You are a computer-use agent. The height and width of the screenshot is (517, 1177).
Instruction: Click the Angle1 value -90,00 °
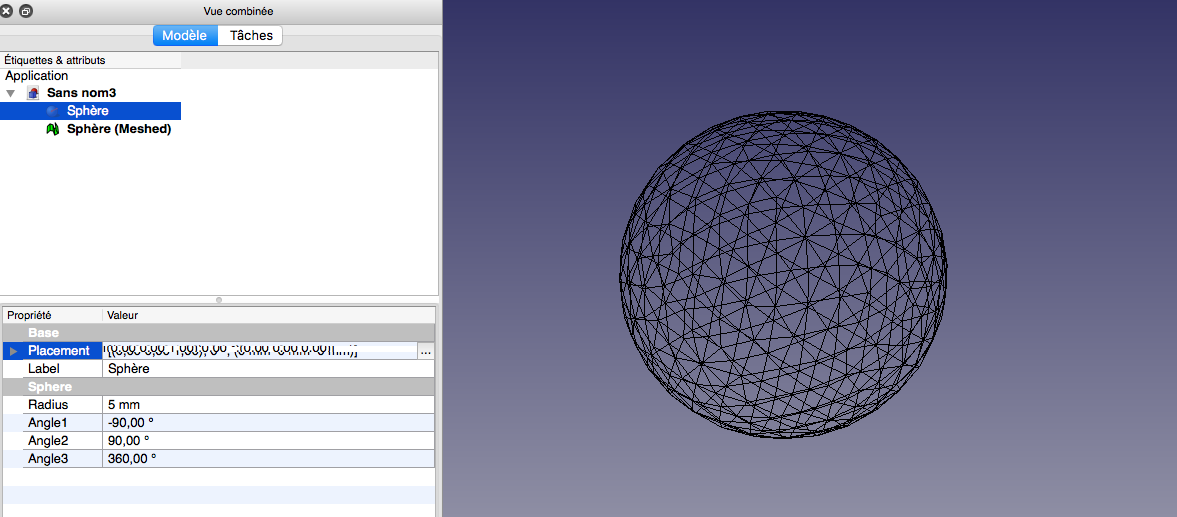[268, 422]
